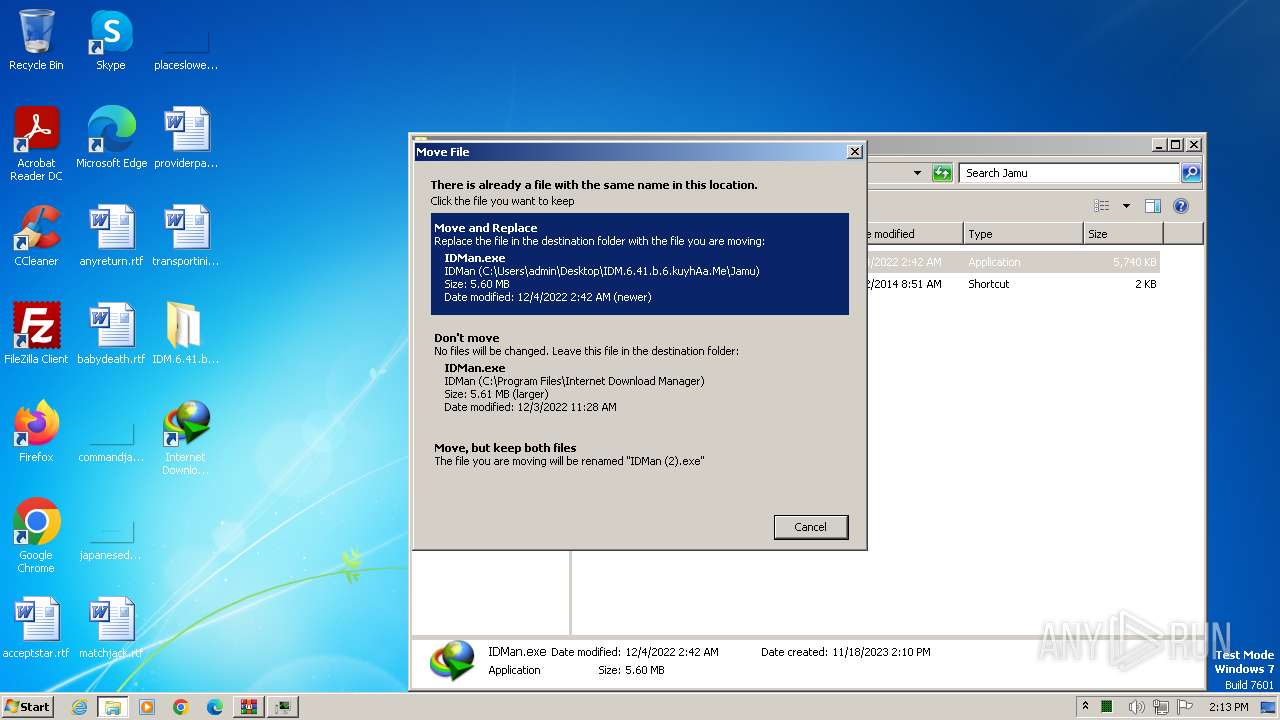Show hidden tray icons arrow
Image resolution: width=1280 pixels, height=720 pixels.
(x=1086, y=707)
